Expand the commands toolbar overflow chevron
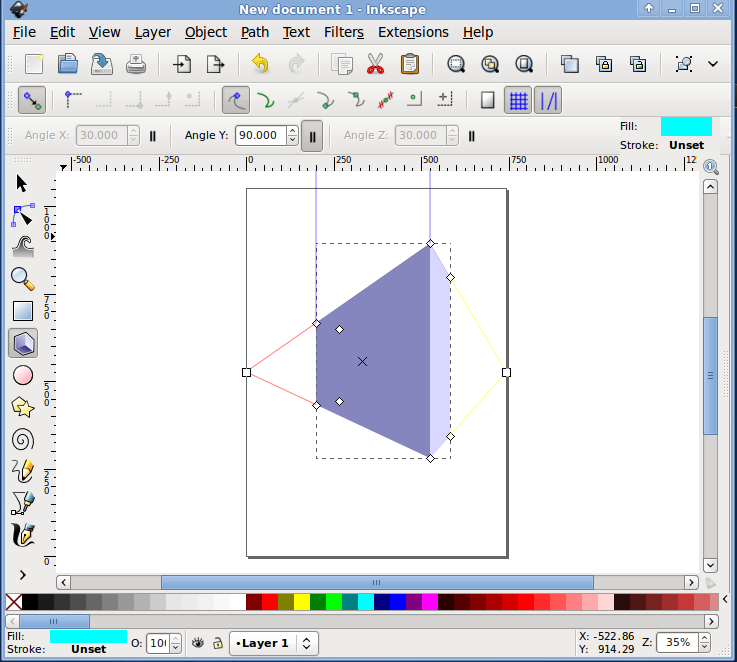This screenshot has height=662, width=737. 713,65
